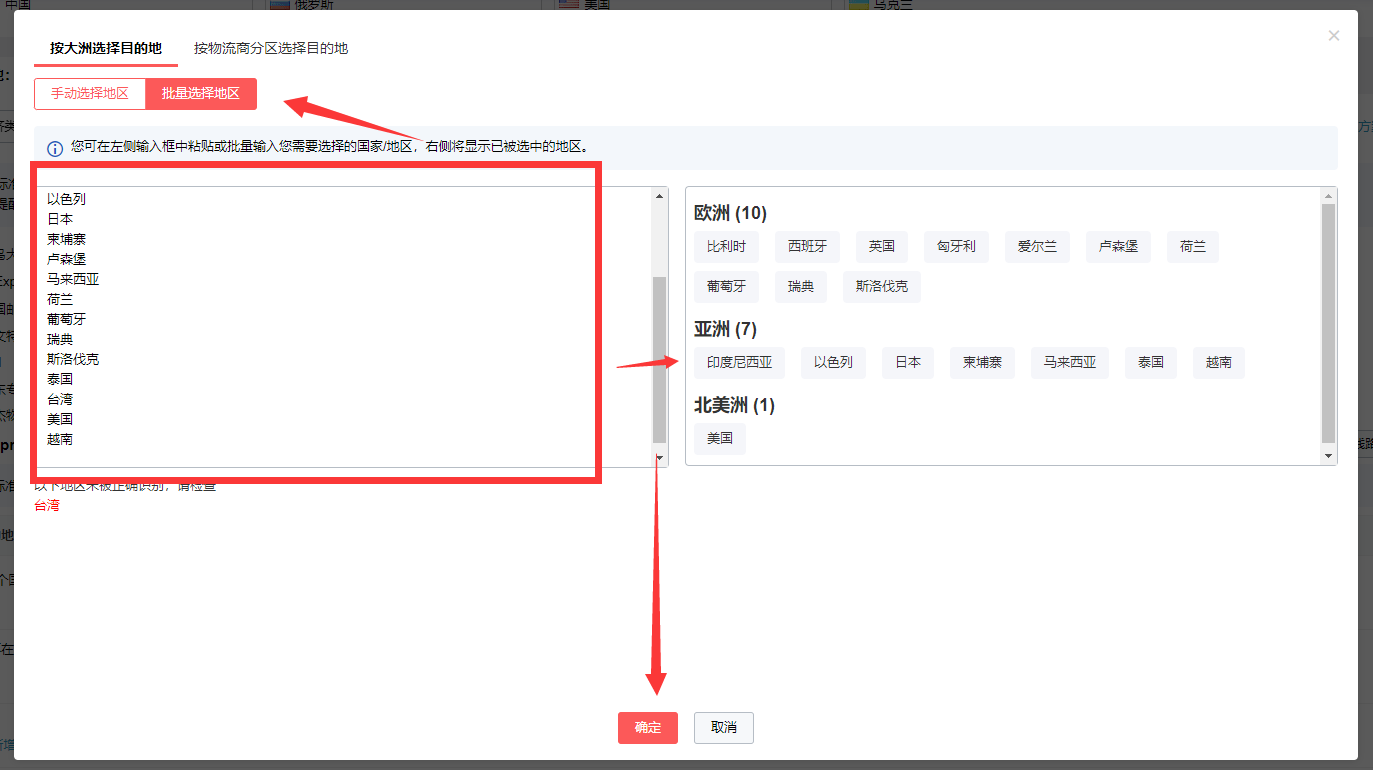Click the 爱尔兰 tag under 欧洲

click(x=1037, y=246)
